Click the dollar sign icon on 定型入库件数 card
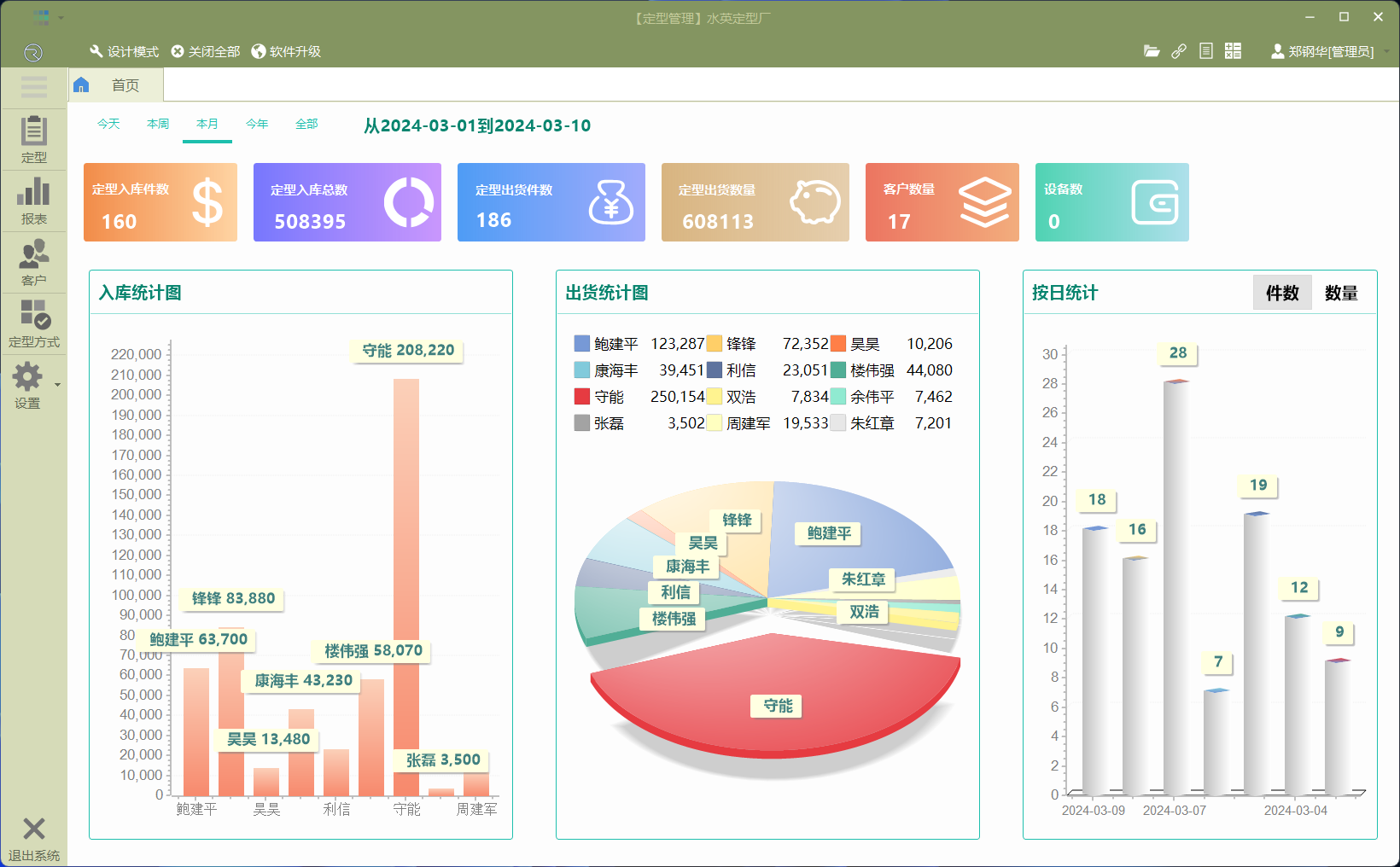The image size is (1400, 867). click(207, 202)
